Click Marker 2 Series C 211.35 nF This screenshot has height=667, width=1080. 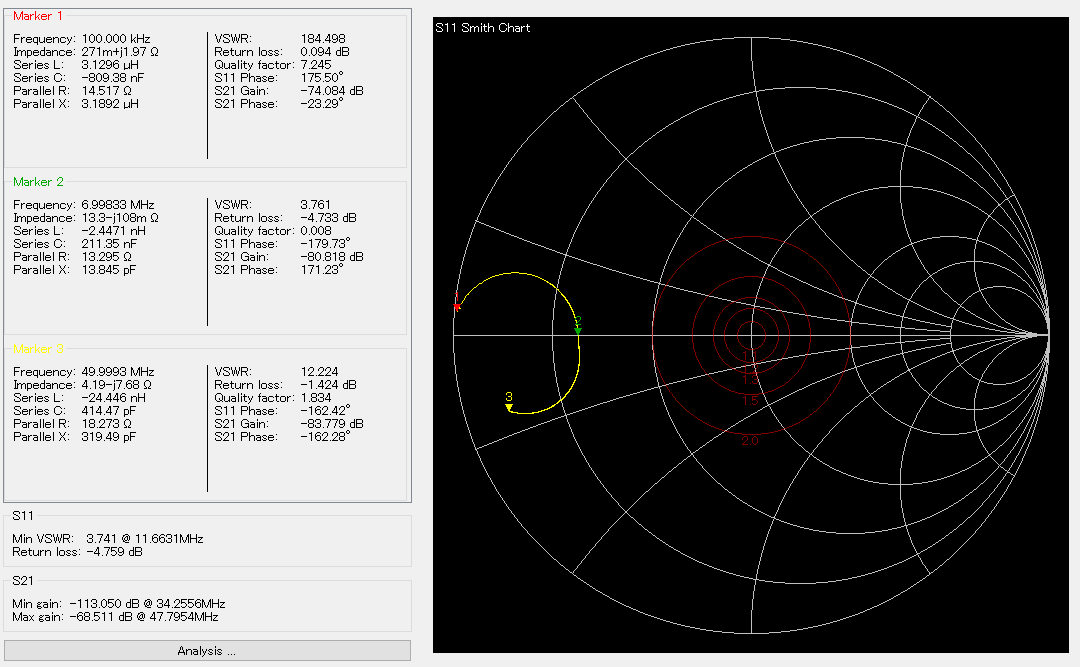tap(109, 244)
